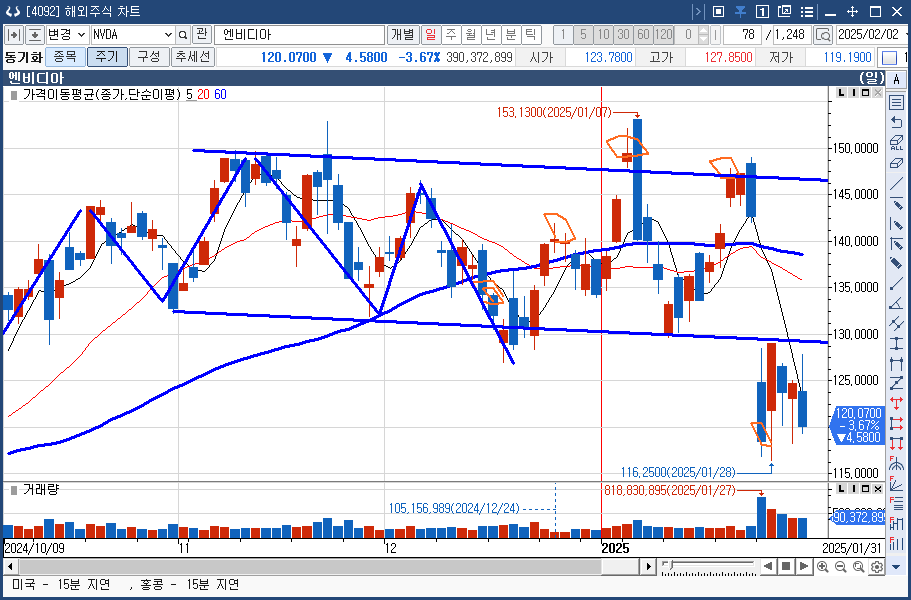Select the trend line drawing tool
The image size is (911, 600).
896,184
